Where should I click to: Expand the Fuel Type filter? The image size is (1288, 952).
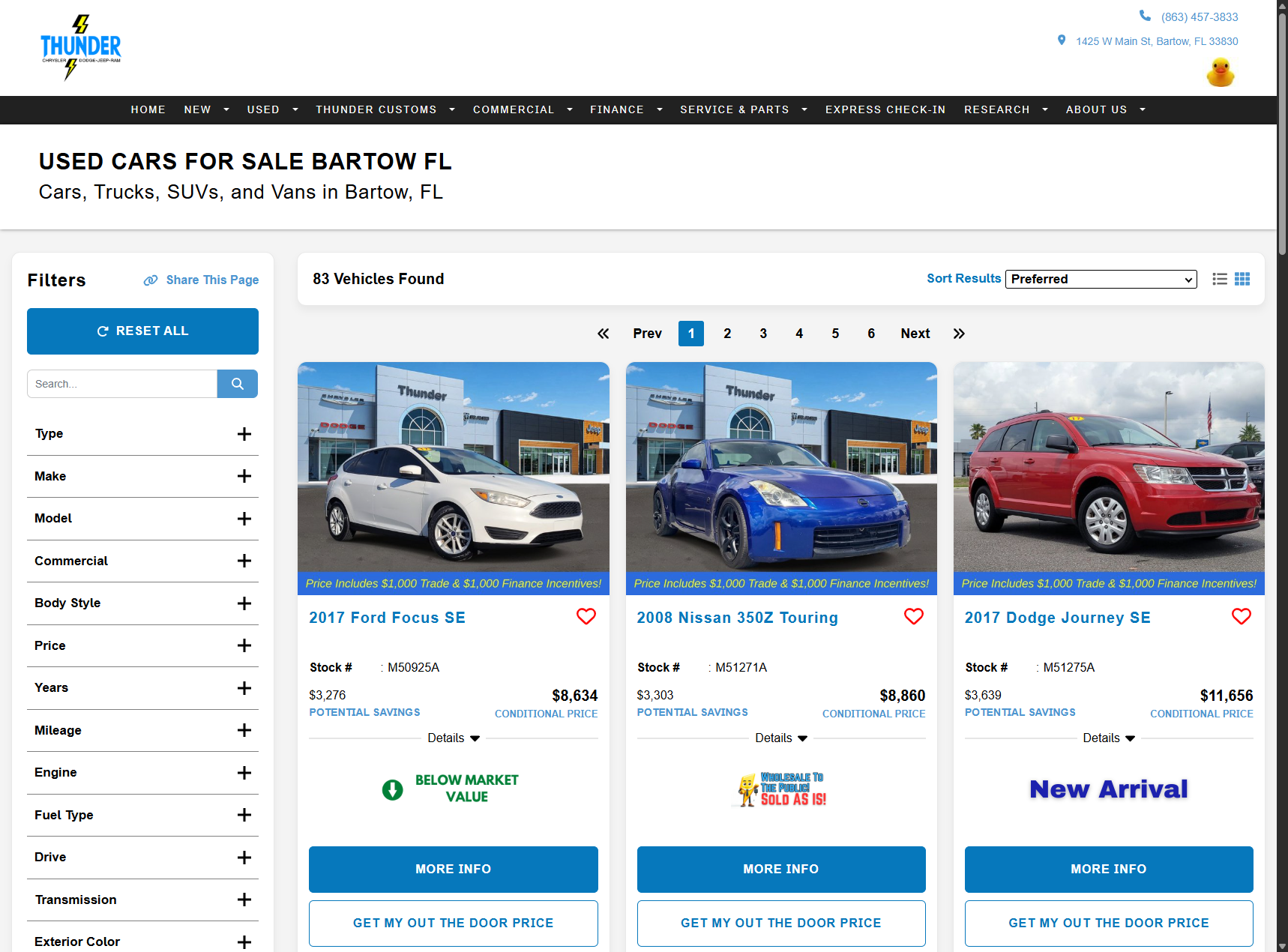click(x=142, y=815)
